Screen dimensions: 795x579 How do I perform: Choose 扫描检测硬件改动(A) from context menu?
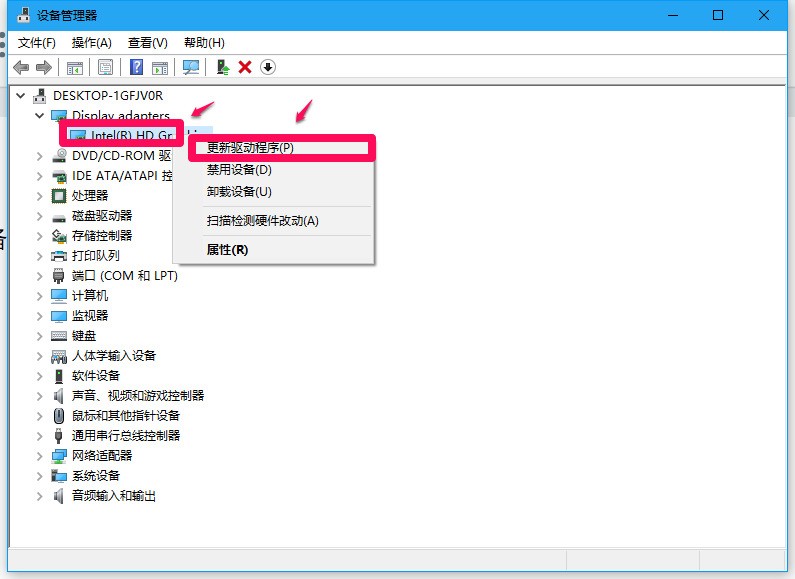(274, 221)
